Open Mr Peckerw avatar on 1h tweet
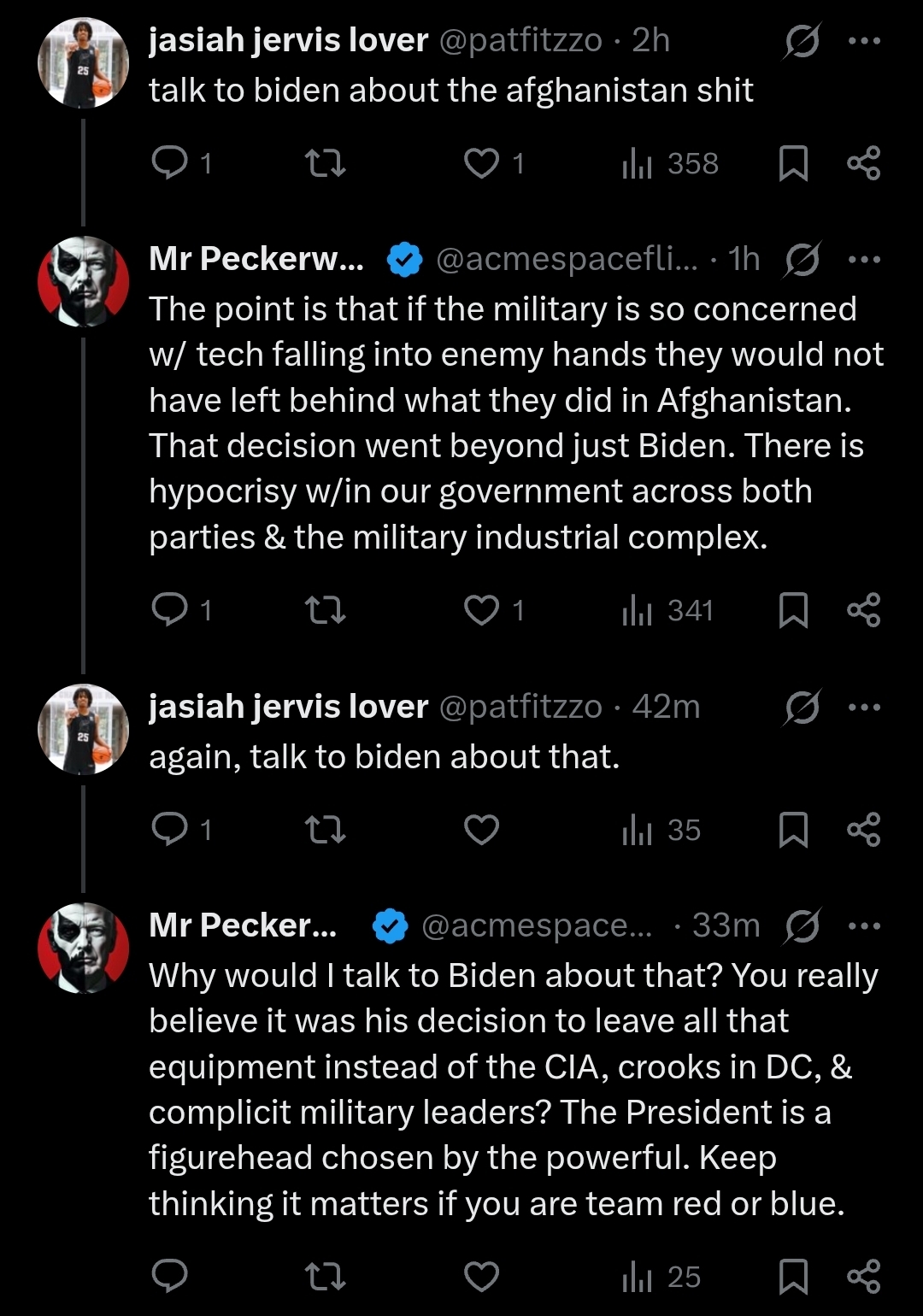 [84, 281]
